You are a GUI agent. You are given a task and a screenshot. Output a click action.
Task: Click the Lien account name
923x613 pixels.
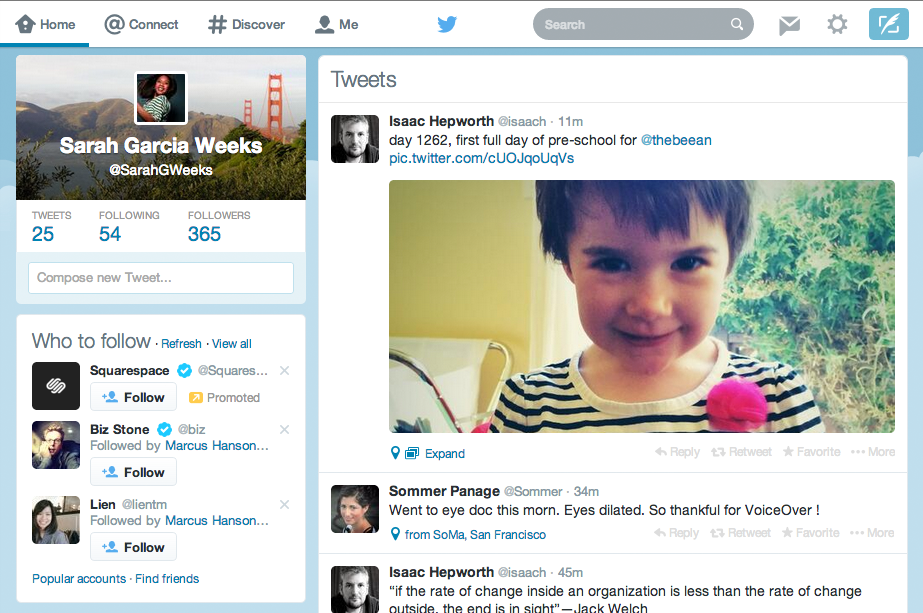[x=102, y=505]
